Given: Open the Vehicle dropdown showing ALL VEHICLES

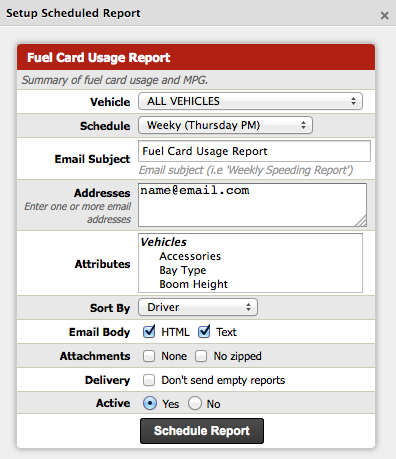Looking at the screenshot, I should pos(250,101).
